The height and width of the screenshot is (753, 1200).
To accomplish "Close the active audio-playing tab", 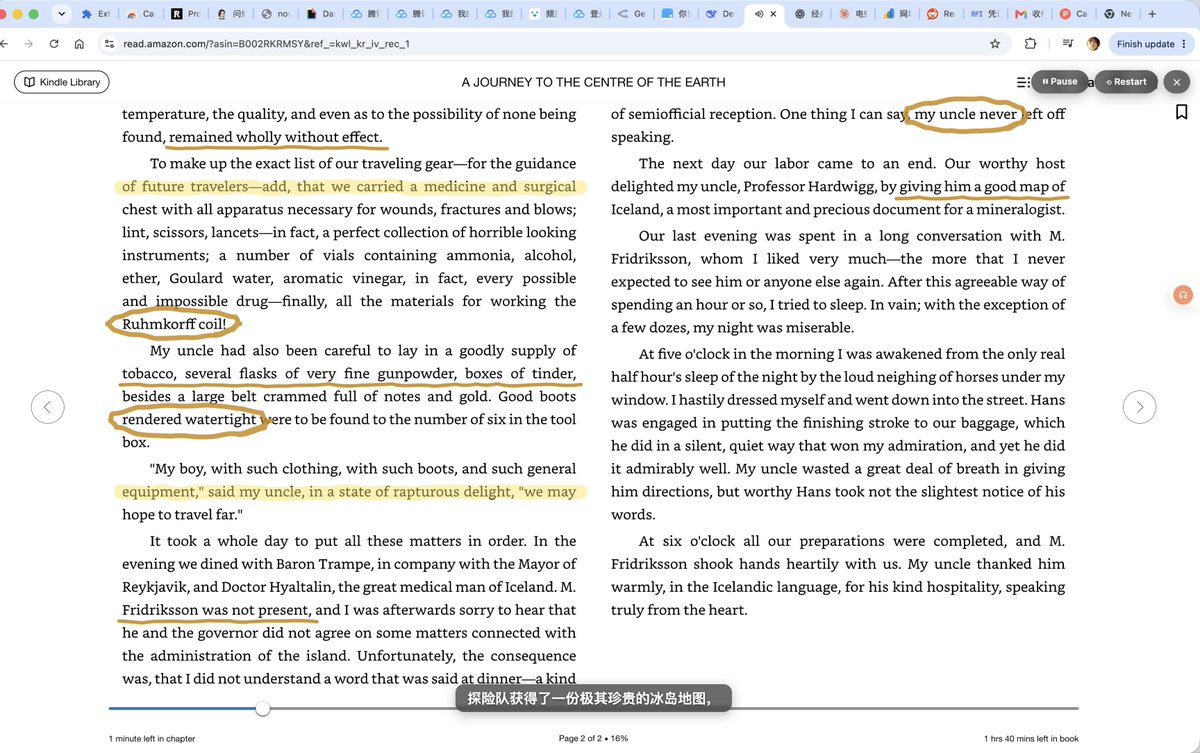I will 773,14.
